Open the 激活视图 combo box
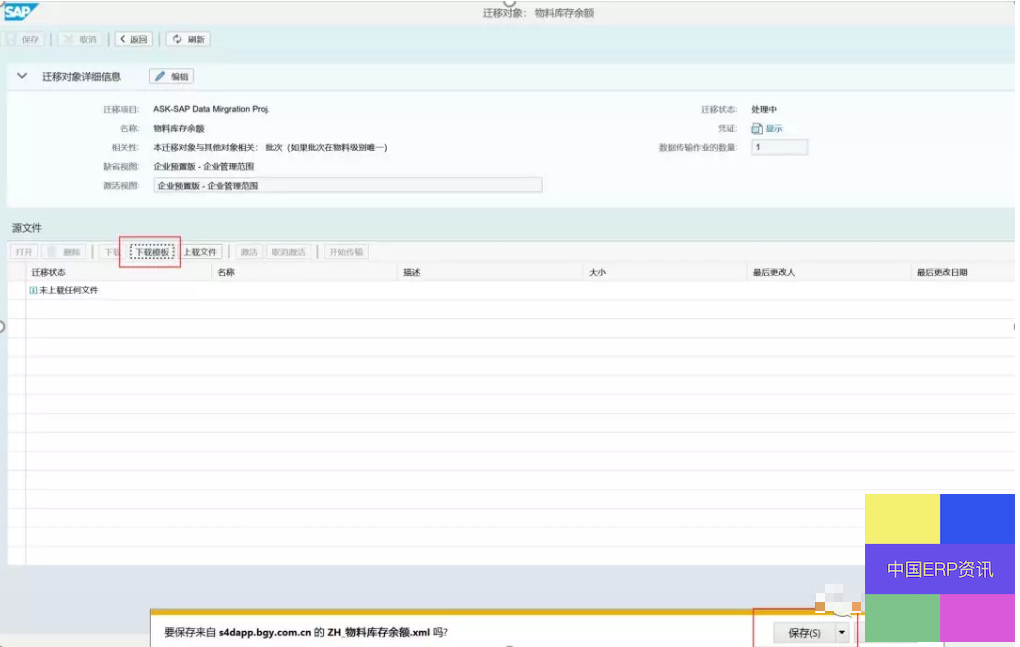The width and height of the screenshot is (1020, 647). 347,185
